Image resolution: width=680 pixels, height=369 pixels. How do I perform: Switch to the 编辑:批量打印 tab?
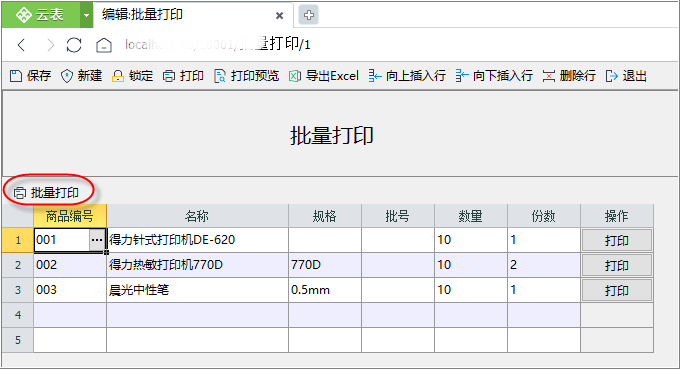tap(142, 15)
